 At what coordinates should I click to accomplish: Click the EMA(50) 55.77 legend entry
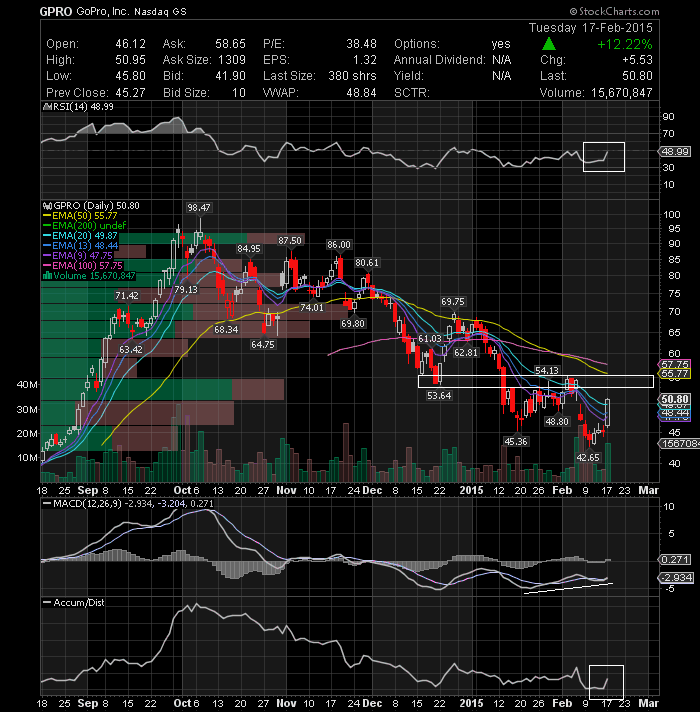[80, 216]
